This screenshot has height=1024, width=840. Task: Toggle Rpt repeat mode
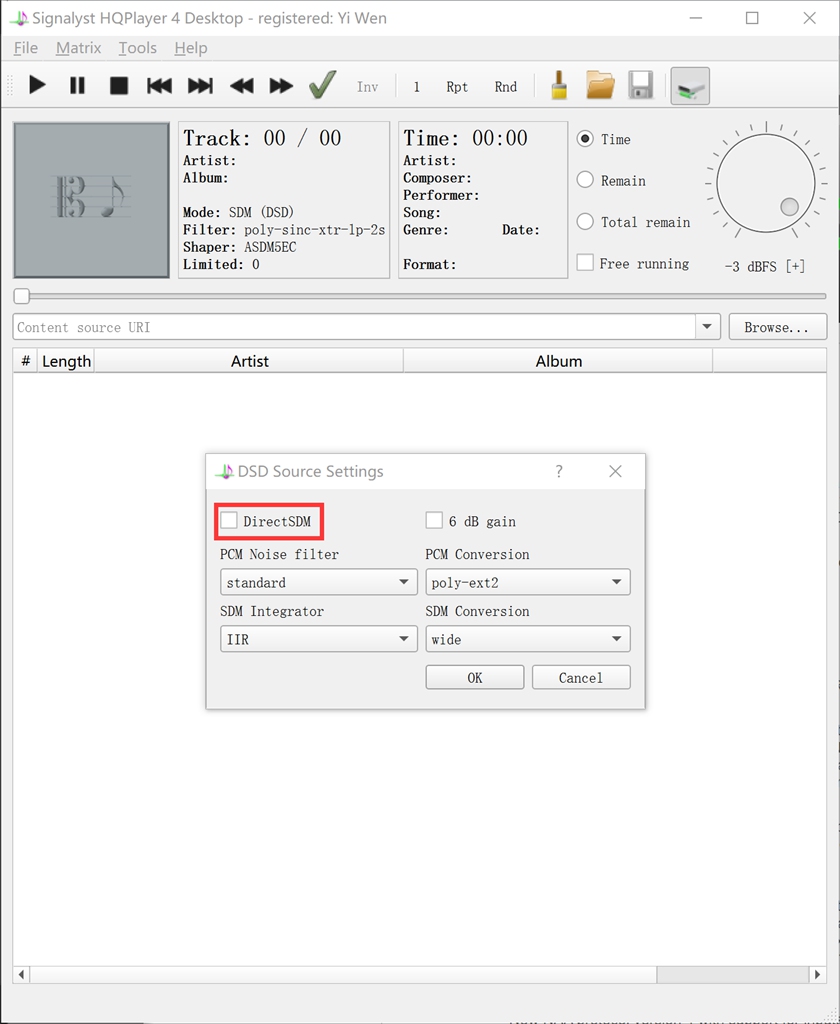point(457,86)
